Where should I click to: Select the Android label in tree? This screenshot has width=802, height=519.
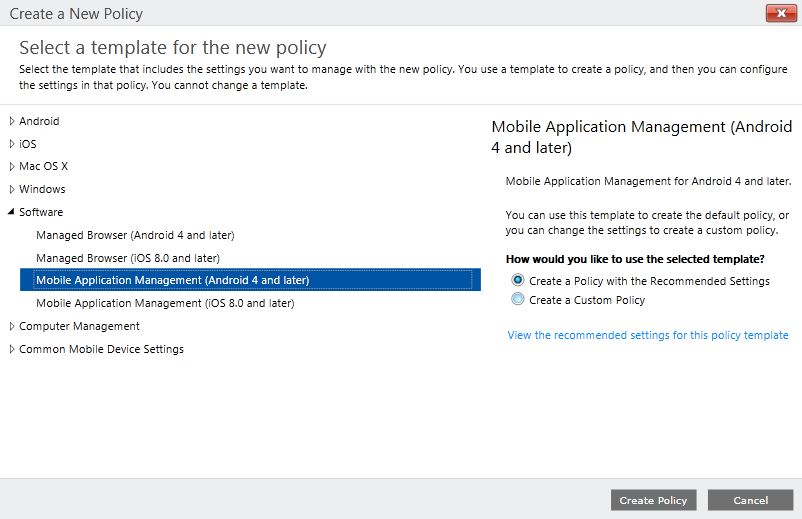tap(39, 121)
